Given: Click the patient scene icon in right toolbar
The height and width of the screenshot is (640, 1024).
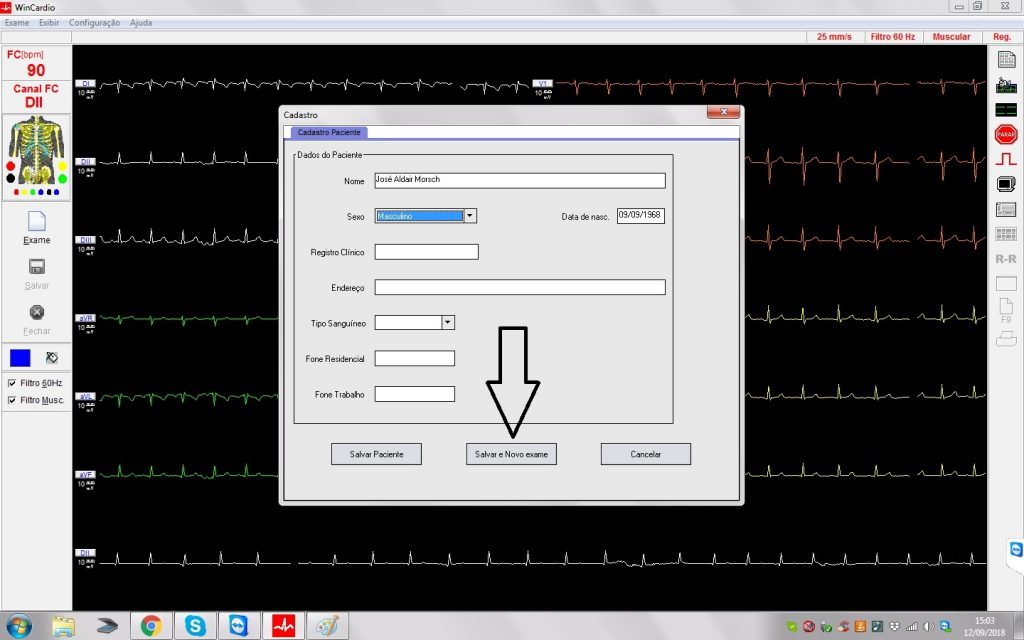Looking at the screenshot, I should coord(1006,85).
